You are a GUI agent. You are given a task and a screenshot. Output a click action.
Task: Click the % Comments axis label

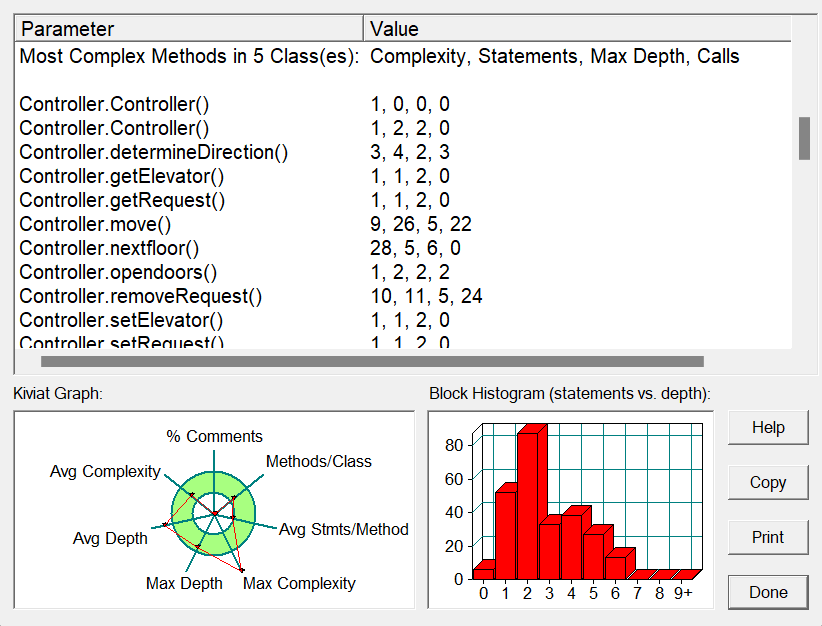(214, 436)
